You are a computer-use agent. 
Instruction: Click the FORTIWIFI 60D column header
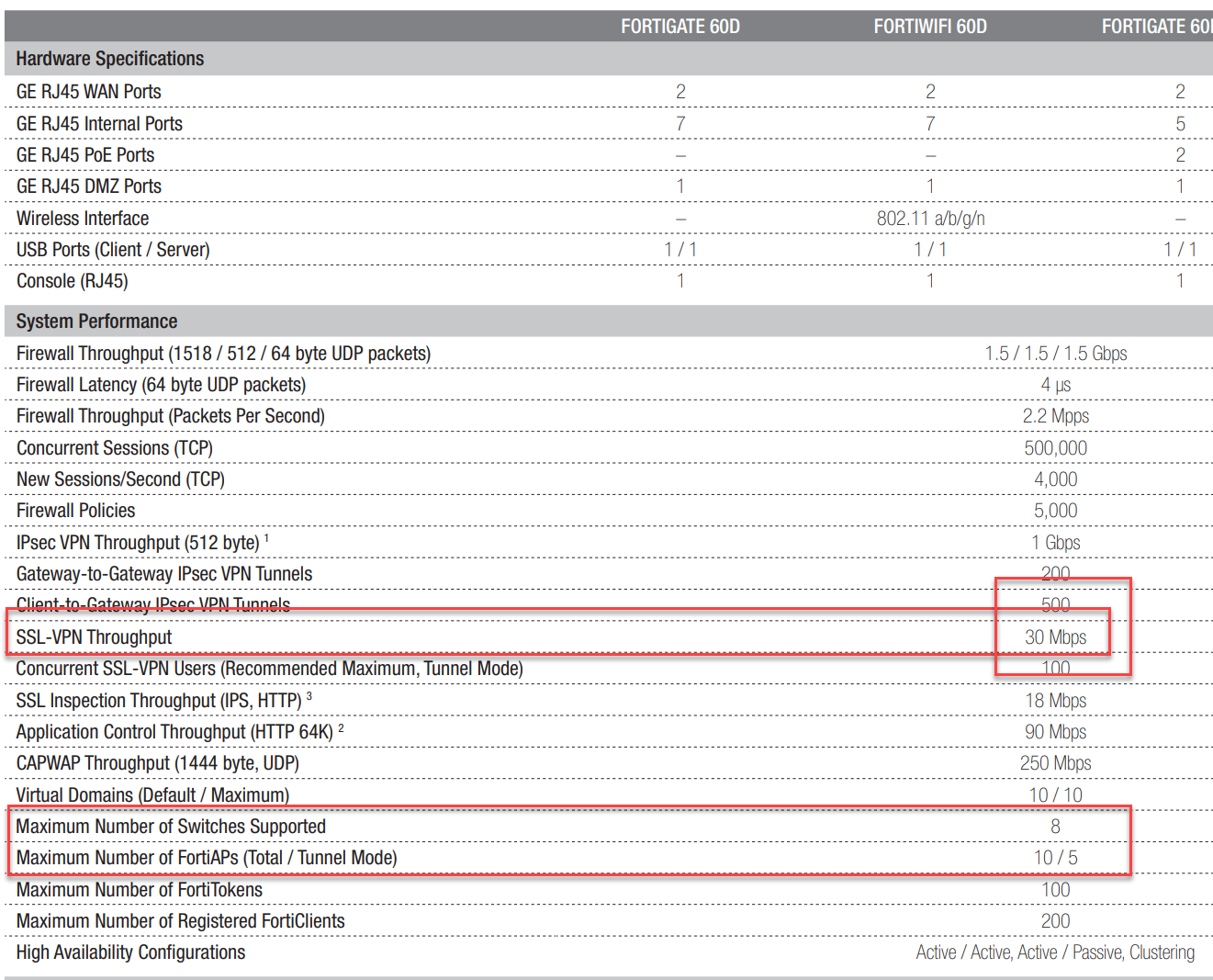tap(930, 27)
